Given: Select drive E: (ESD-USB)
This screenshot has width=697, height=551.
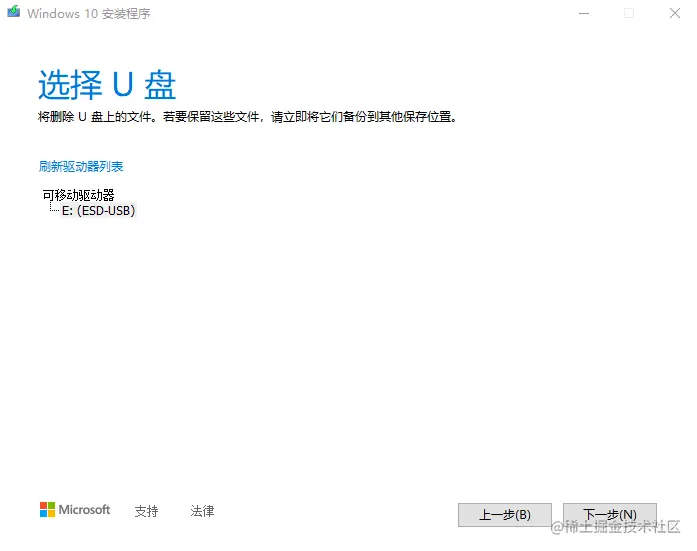Looking at the screenshot, I should coord(98,210).
